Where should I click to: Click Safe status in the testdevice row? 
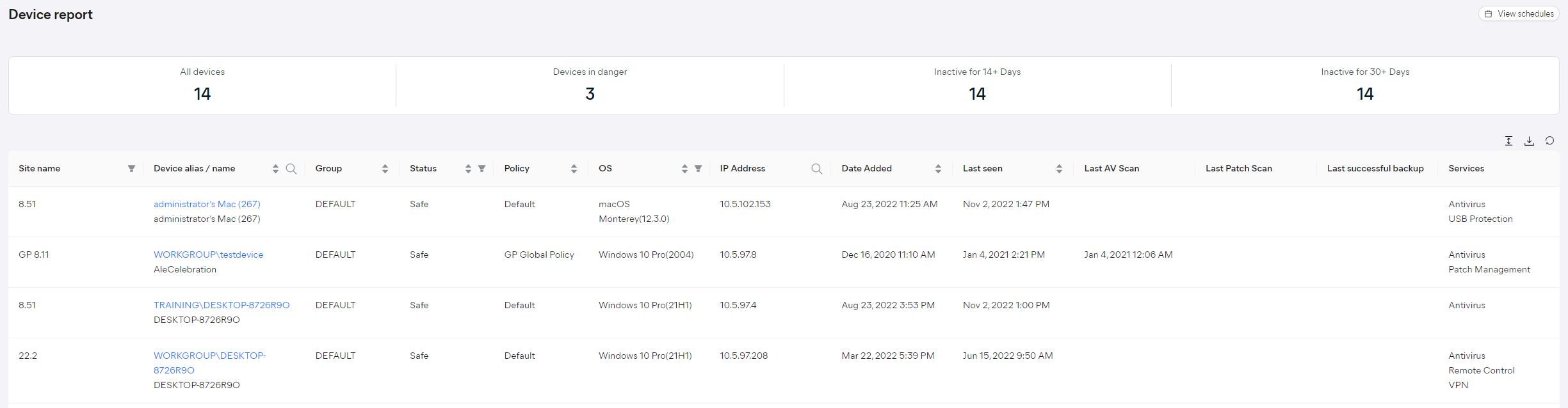point(419,255)
